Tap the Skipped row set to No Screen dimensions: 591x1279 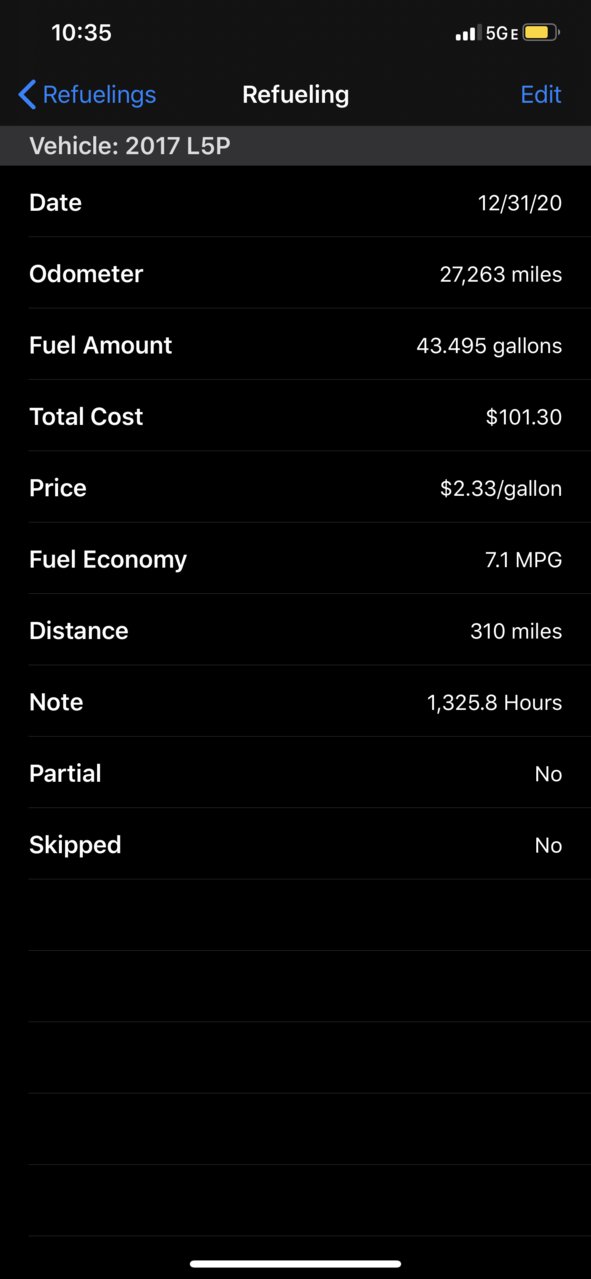pyautogui.click(x=295, y=845)
